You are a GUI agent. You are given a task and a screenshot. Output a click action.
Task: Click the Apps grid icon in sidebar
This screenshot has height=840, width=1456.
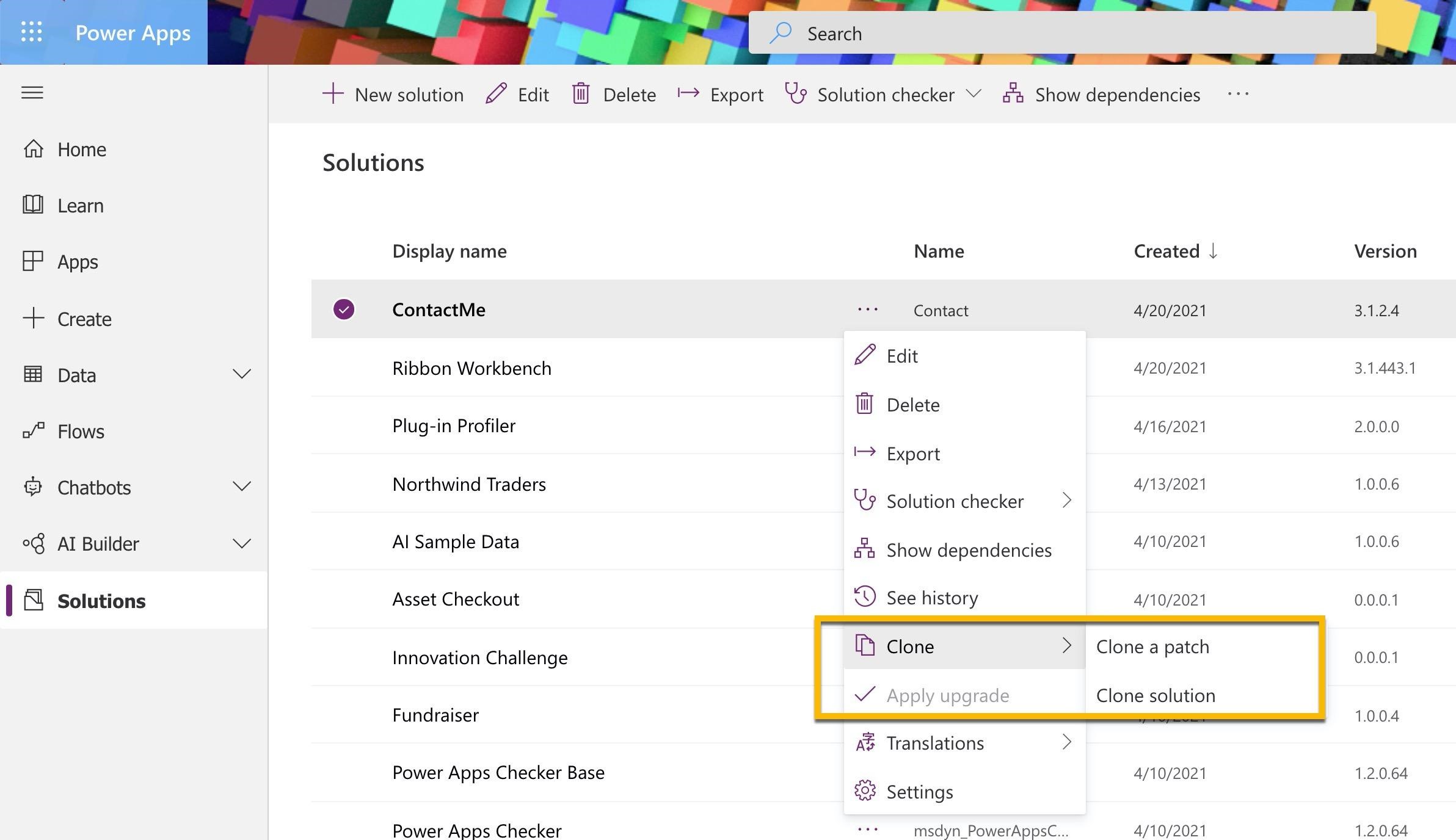33,261
